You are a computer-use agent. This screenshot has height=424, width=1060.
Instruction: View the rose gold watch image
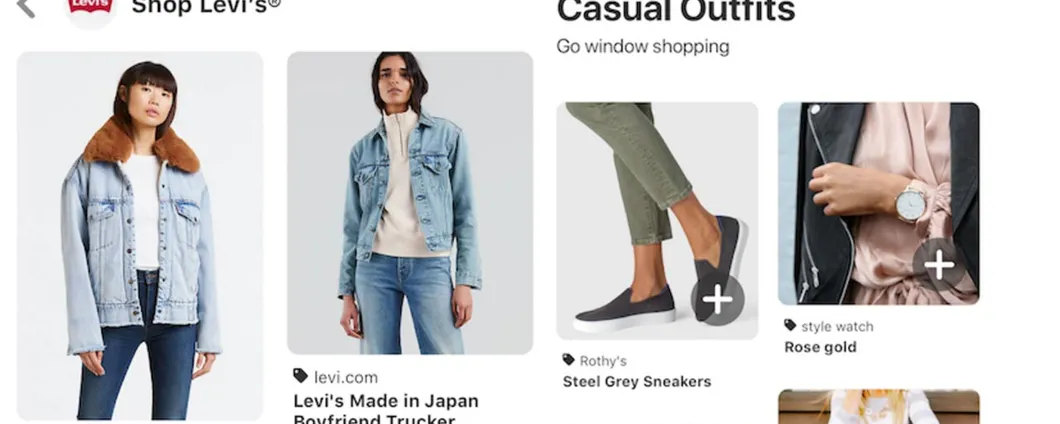879,204
